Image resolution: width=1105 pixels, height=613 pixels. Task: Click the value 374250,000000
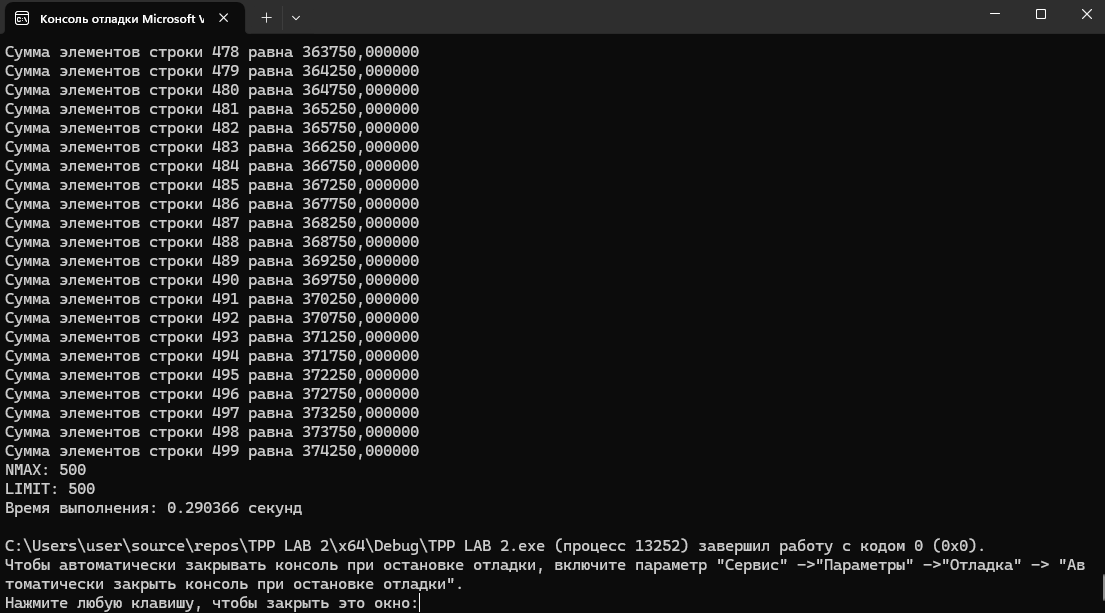point(361,452)
